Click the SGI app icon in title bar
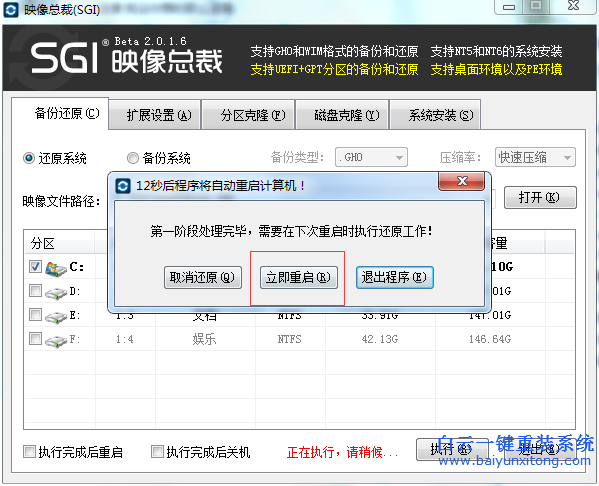The image size is (599, 486). [11, 10]
